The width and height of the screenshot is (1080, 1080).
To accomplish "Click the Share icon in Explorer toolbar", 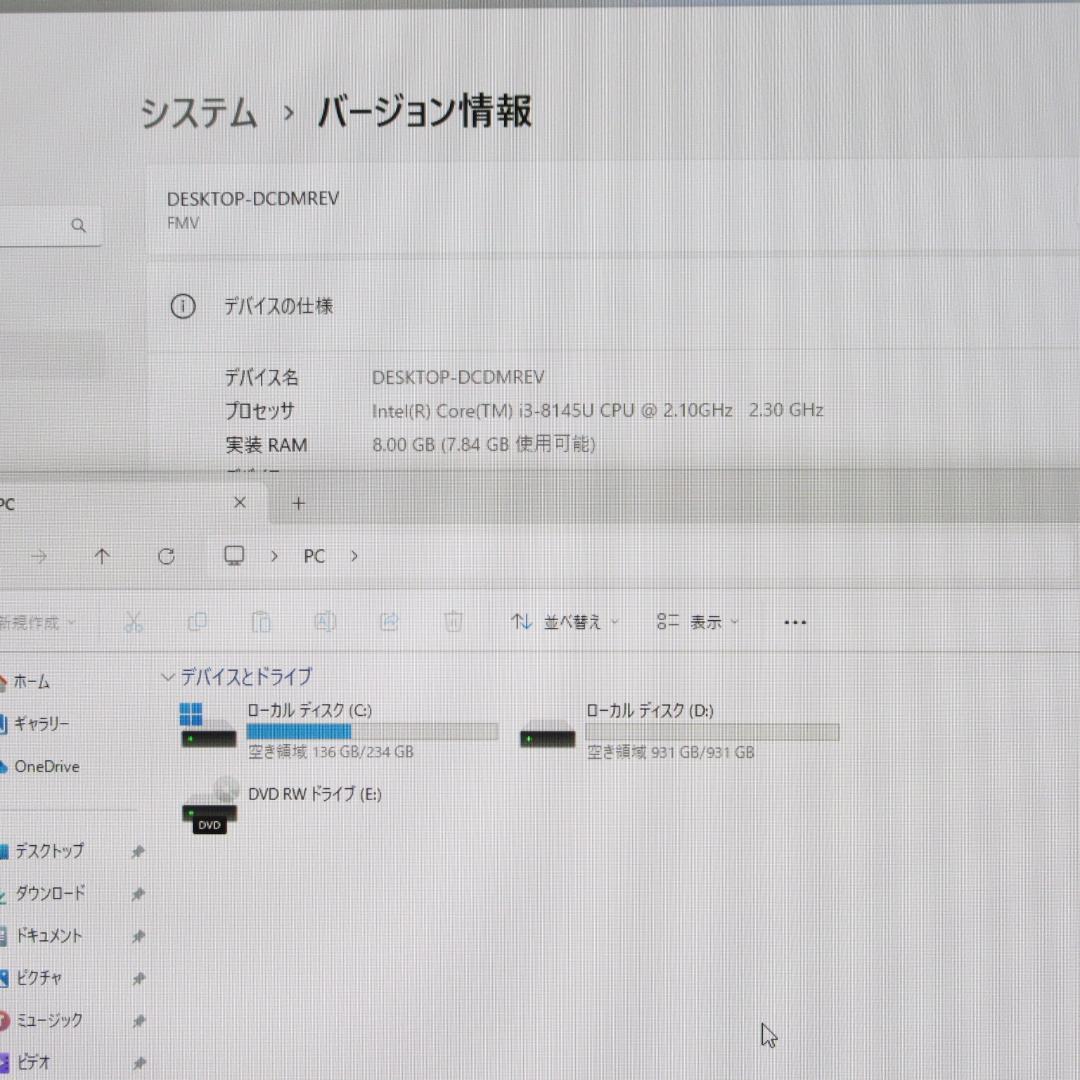I will [389, 622].
